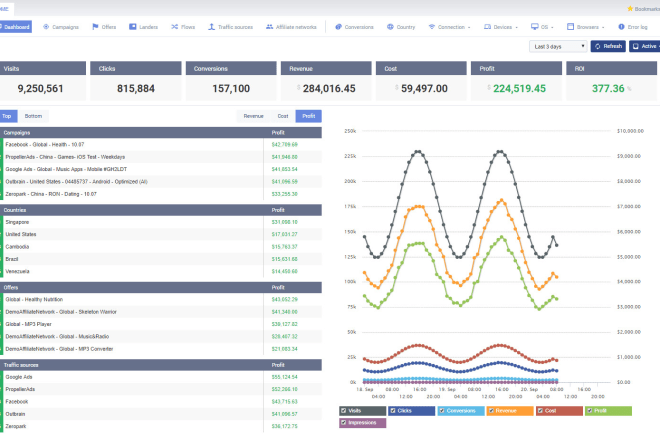The height and width of the screenshot is (440, 660).
Task: Toggle the Cost series checkbox
Action: (540, 411)
